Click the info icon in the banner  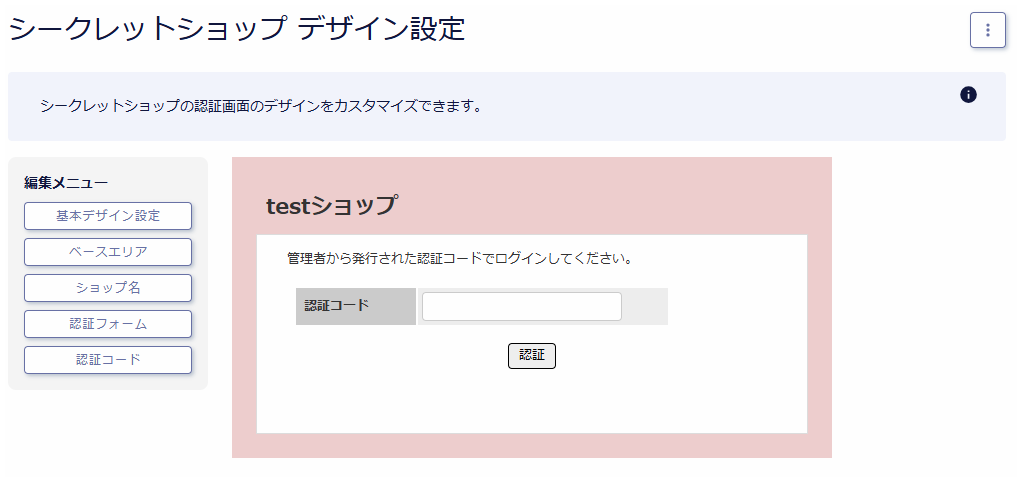click(968, 95)
